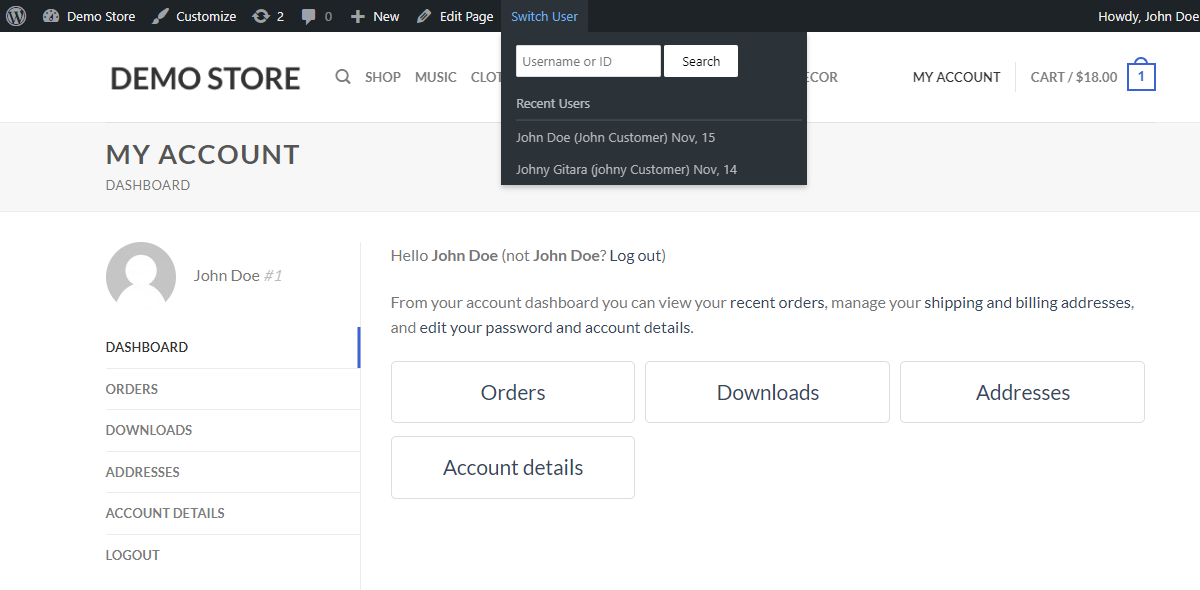
Task: Open the Demo Store dashboard icon
Action: click(51, 16)
